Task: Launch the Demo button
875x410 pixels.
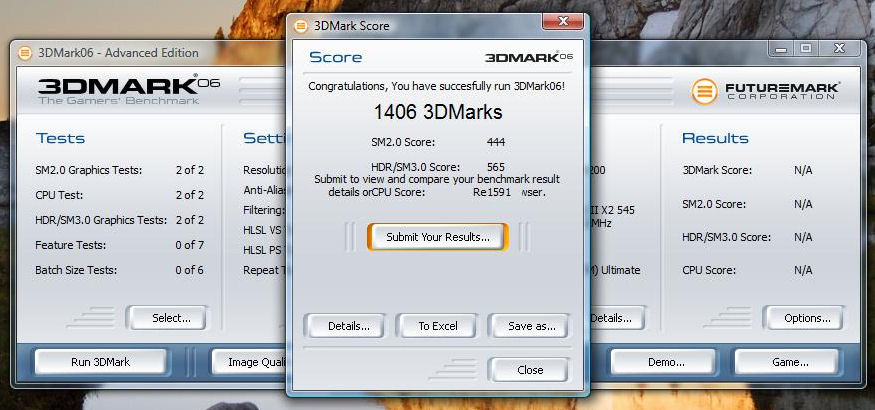Action: coord(663,362)
